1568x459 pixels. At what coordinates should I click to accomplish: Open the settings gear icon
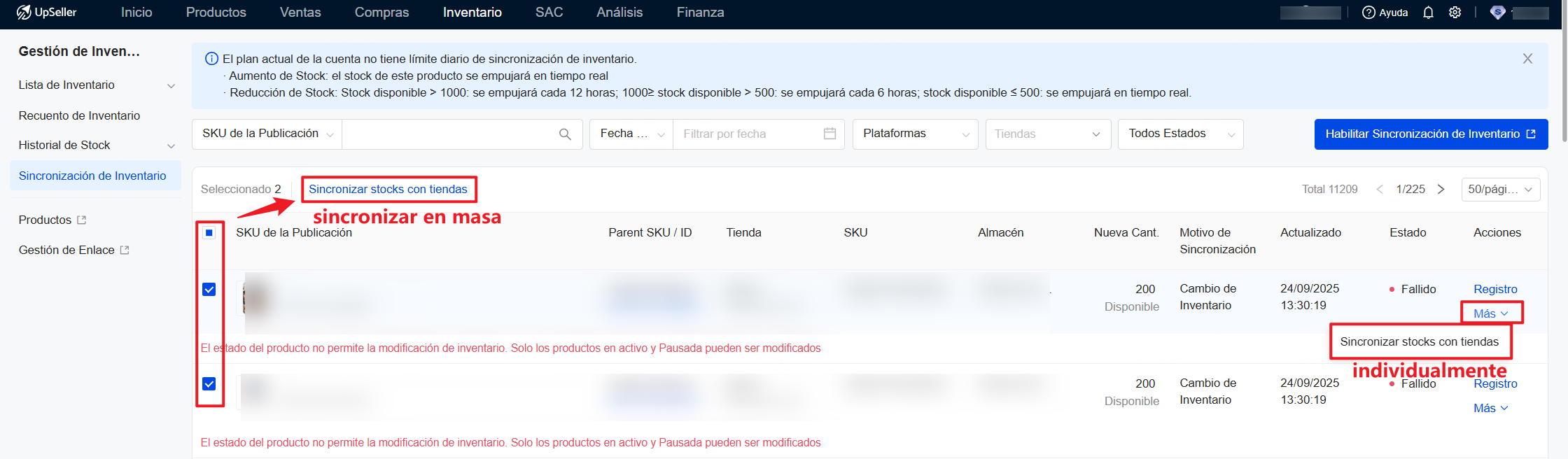click(1455, 13)
